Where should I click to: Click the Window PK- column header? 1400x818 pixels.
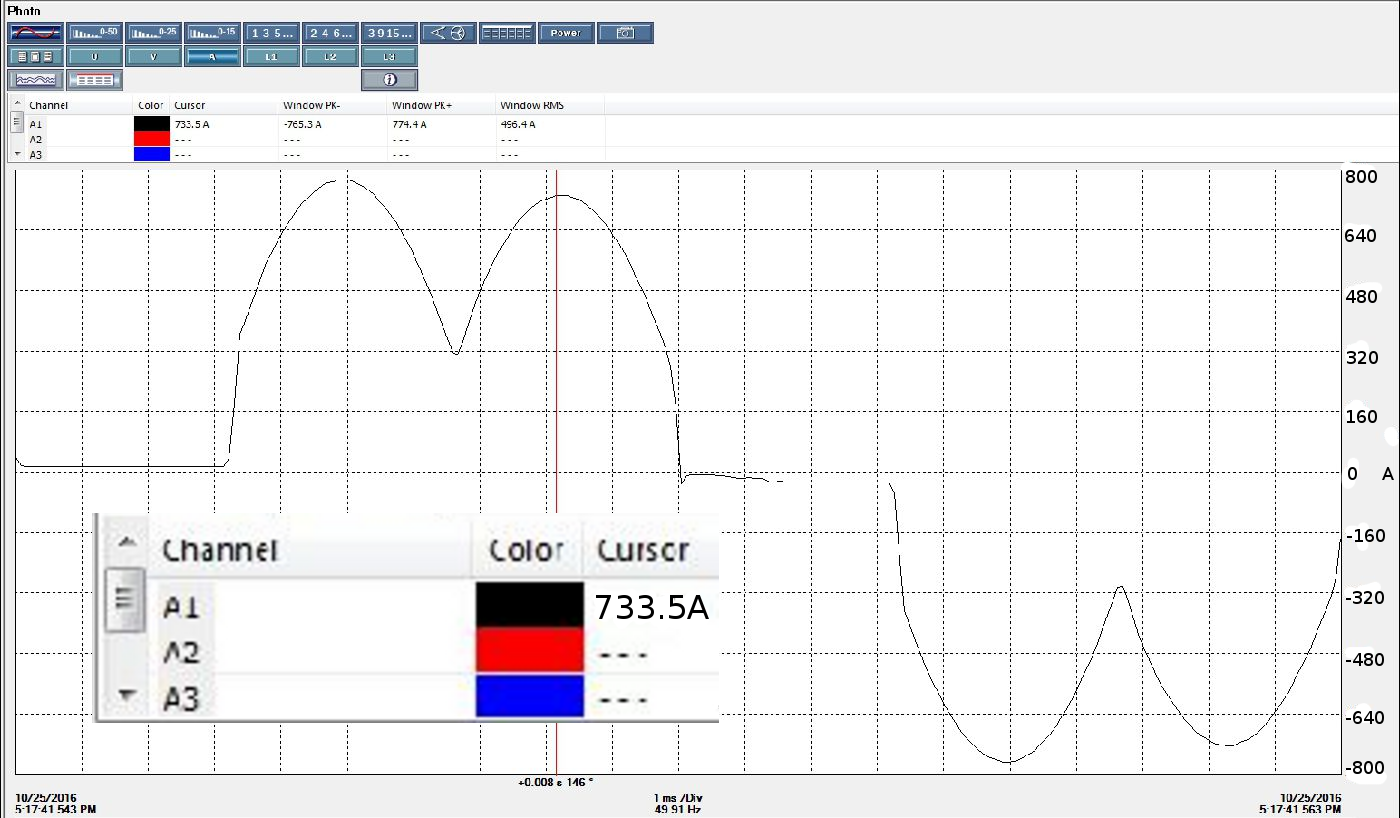tap(312, 105)
